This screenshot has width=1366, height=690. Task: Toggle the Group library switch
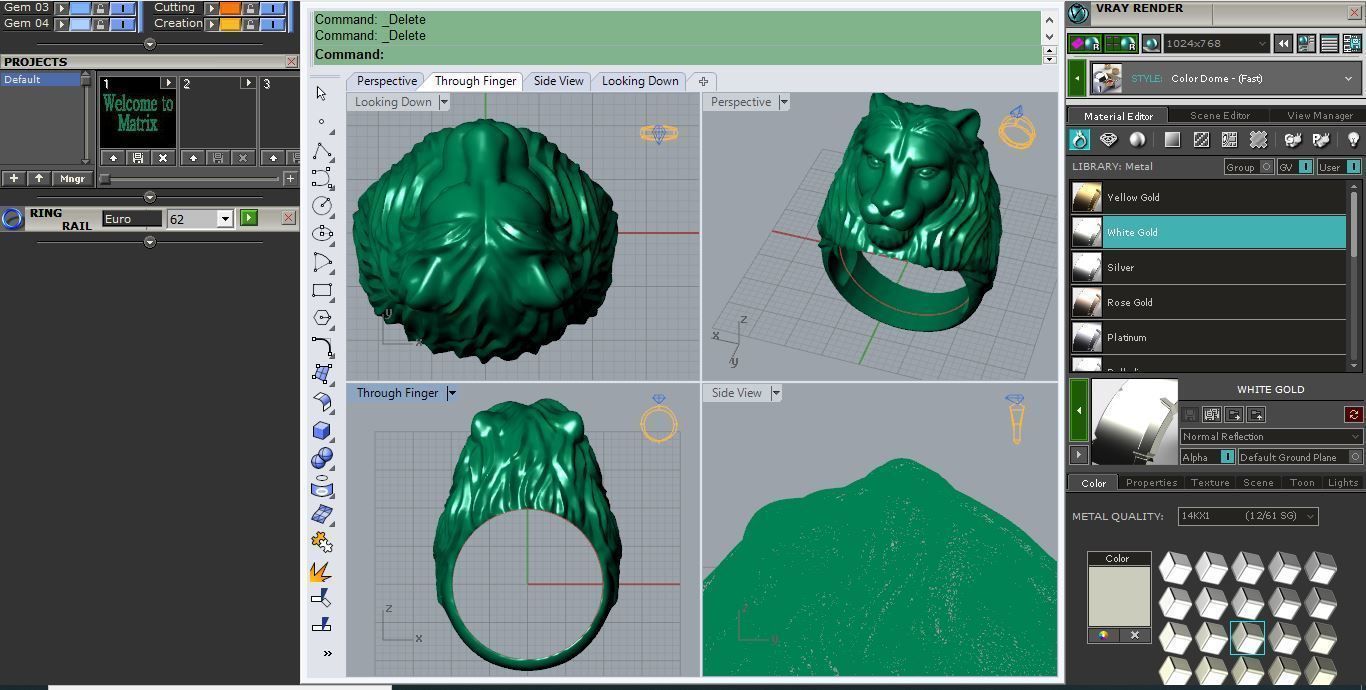(1266, 167)
